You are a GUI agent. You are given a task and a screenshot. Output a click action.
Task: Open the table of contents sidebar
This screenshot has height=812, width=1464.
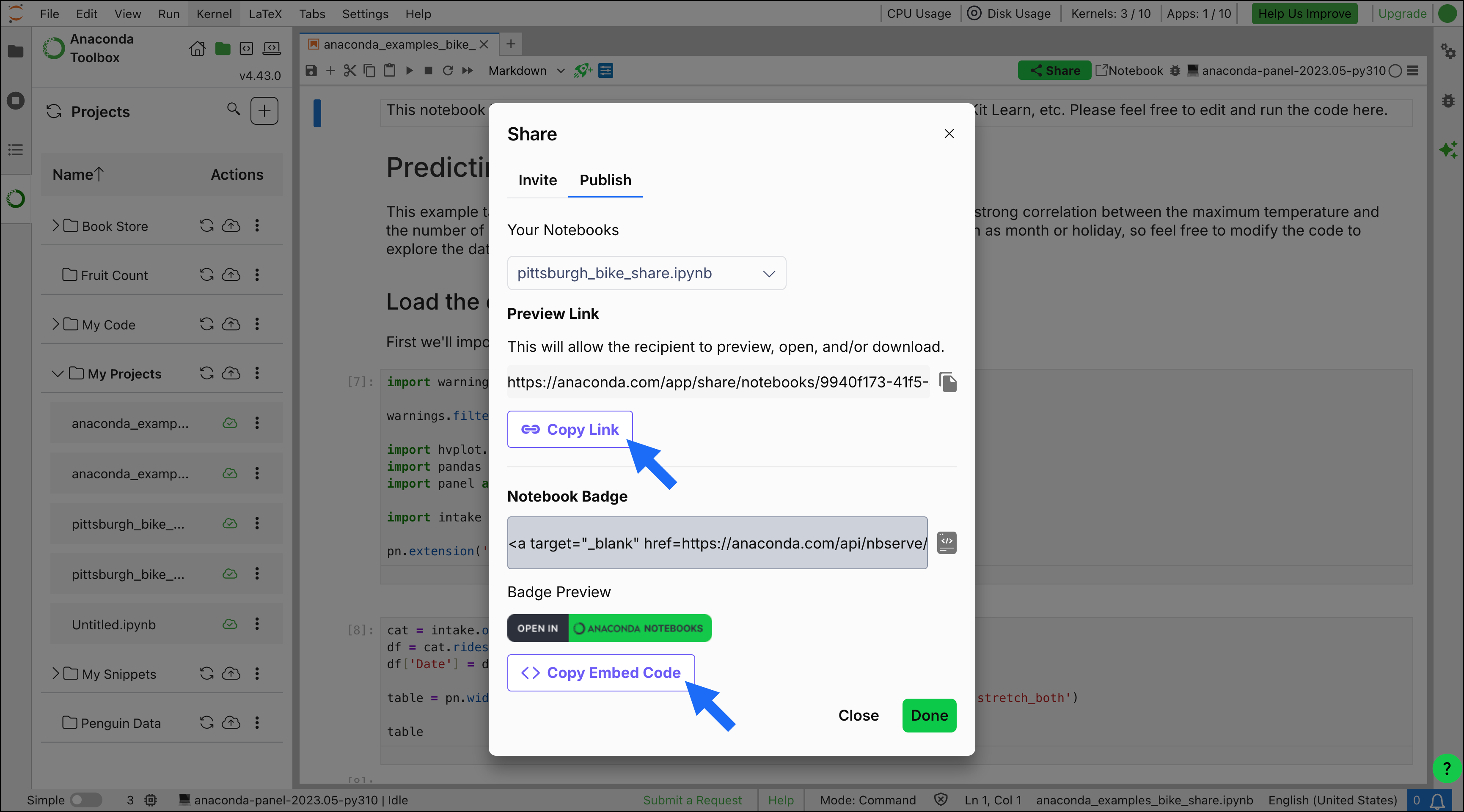point(16,150)
